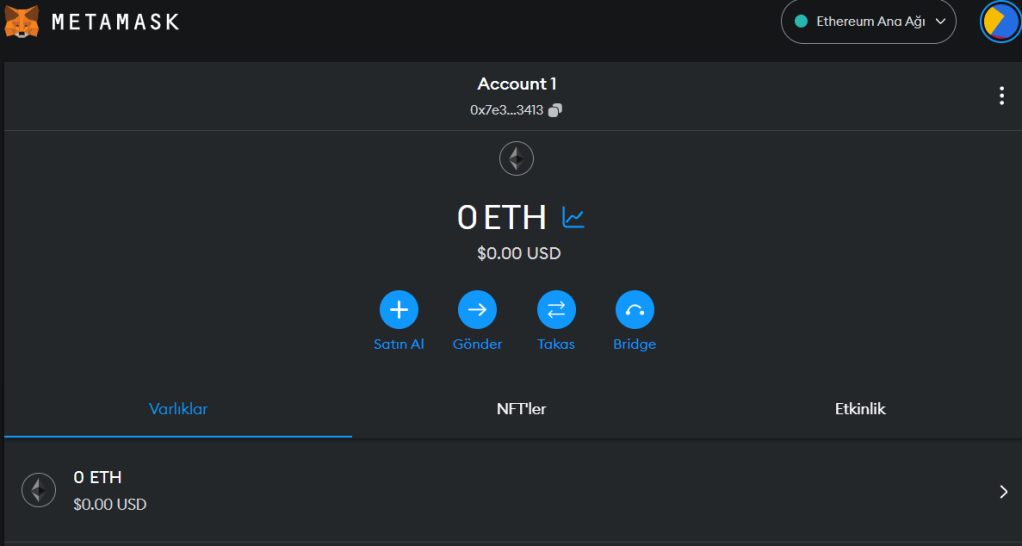Click the MetaMask fox logo

22,21
